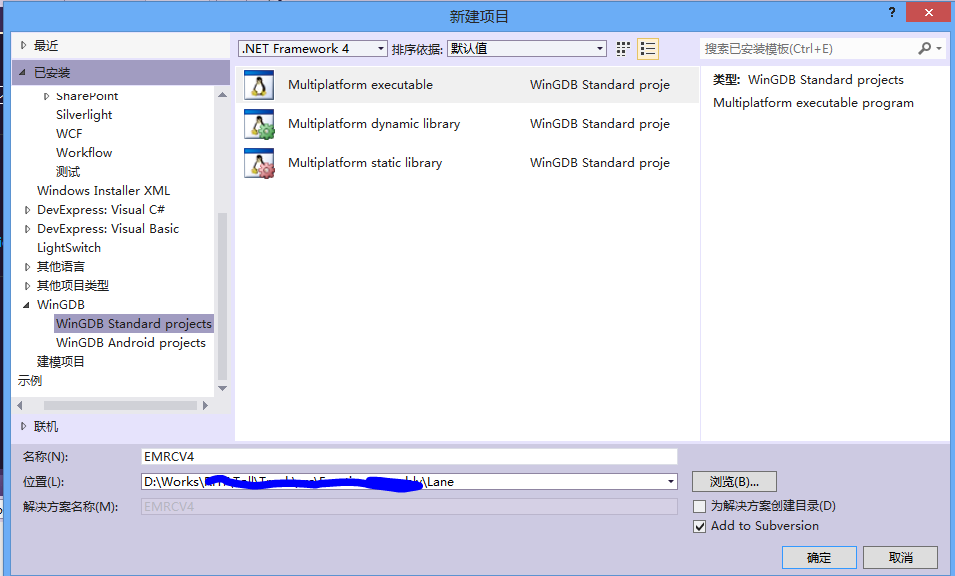Image resolution: width=955 pixels, height=576 pixels.
Task: Select WinGDB Android projects
Action: pyautogui.click(x=131, y=343)
